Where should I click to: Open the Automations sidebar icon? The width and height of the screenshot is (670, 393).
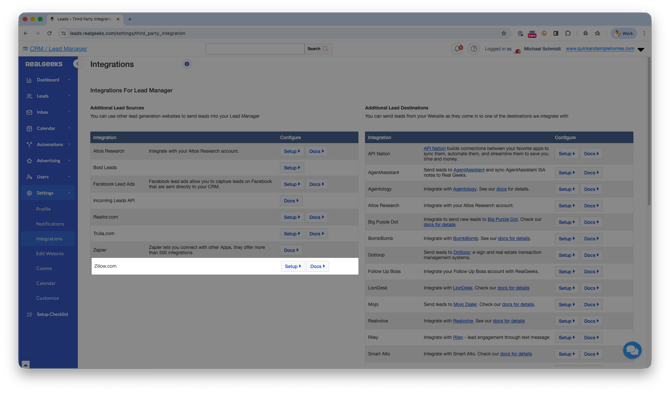click(29, 144)
